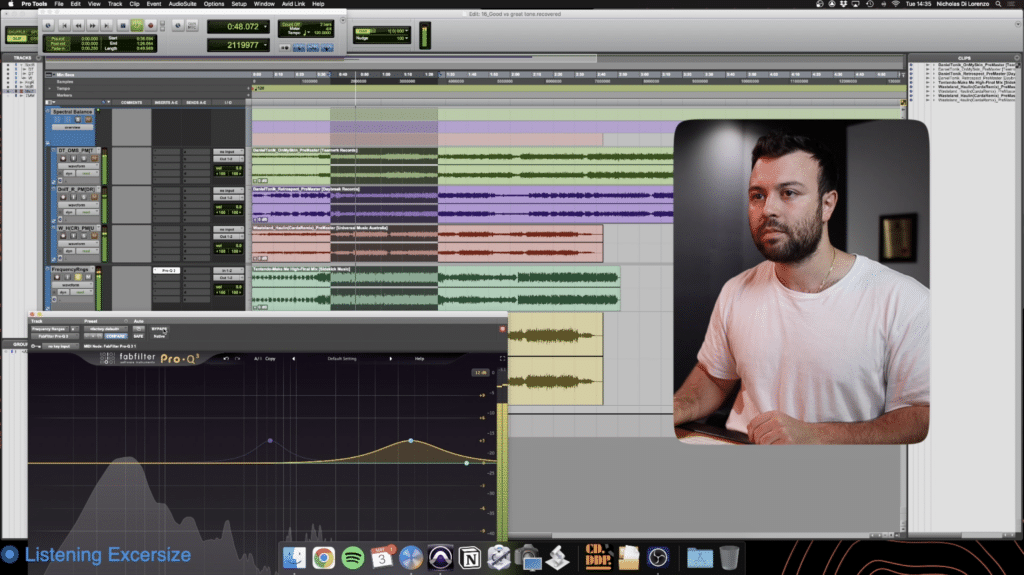Click the red Record transport button

(x=151, y=25)
